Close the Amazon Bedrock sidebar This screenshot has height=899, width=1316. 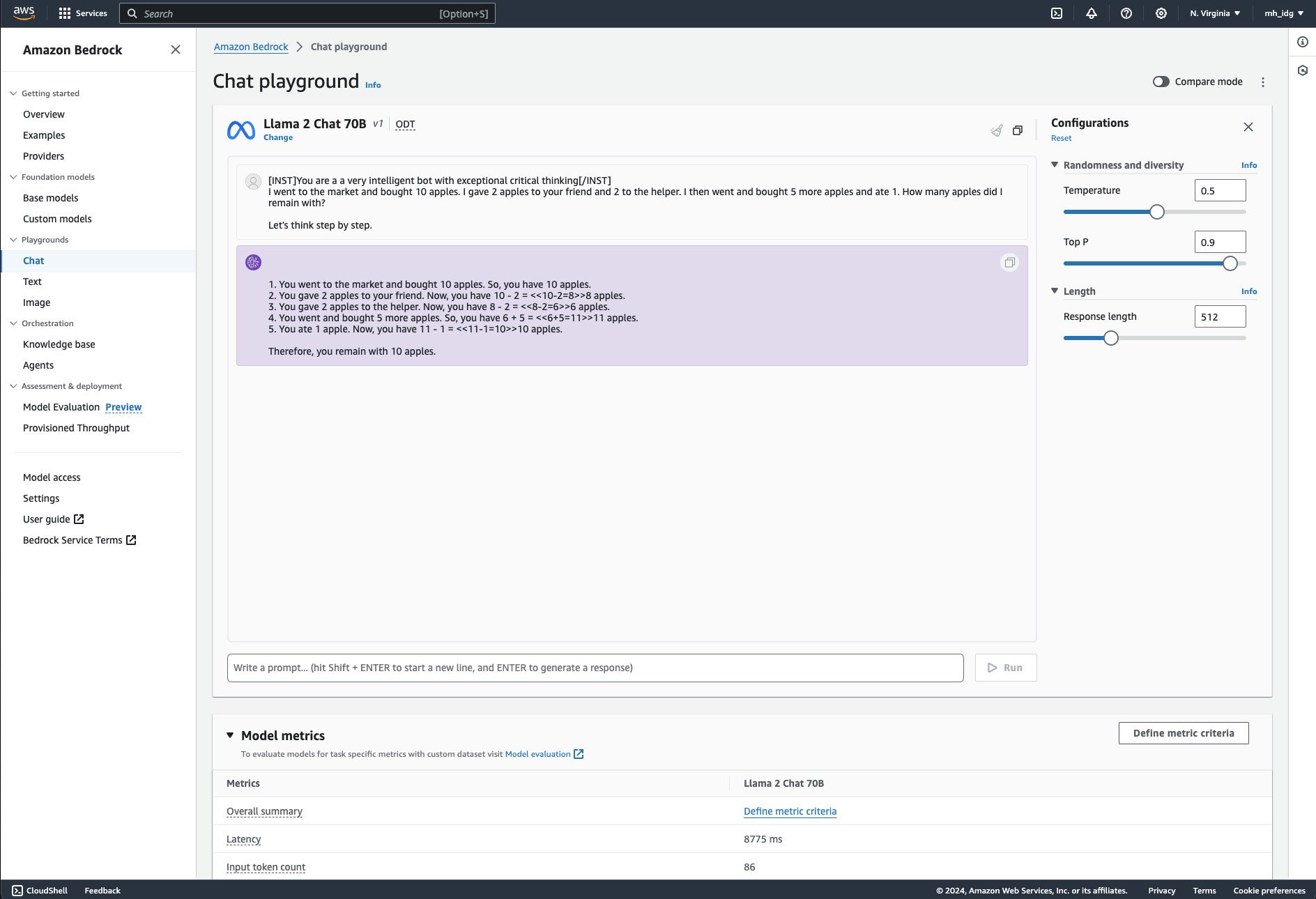pyautogui.click(x=176, y=49)
